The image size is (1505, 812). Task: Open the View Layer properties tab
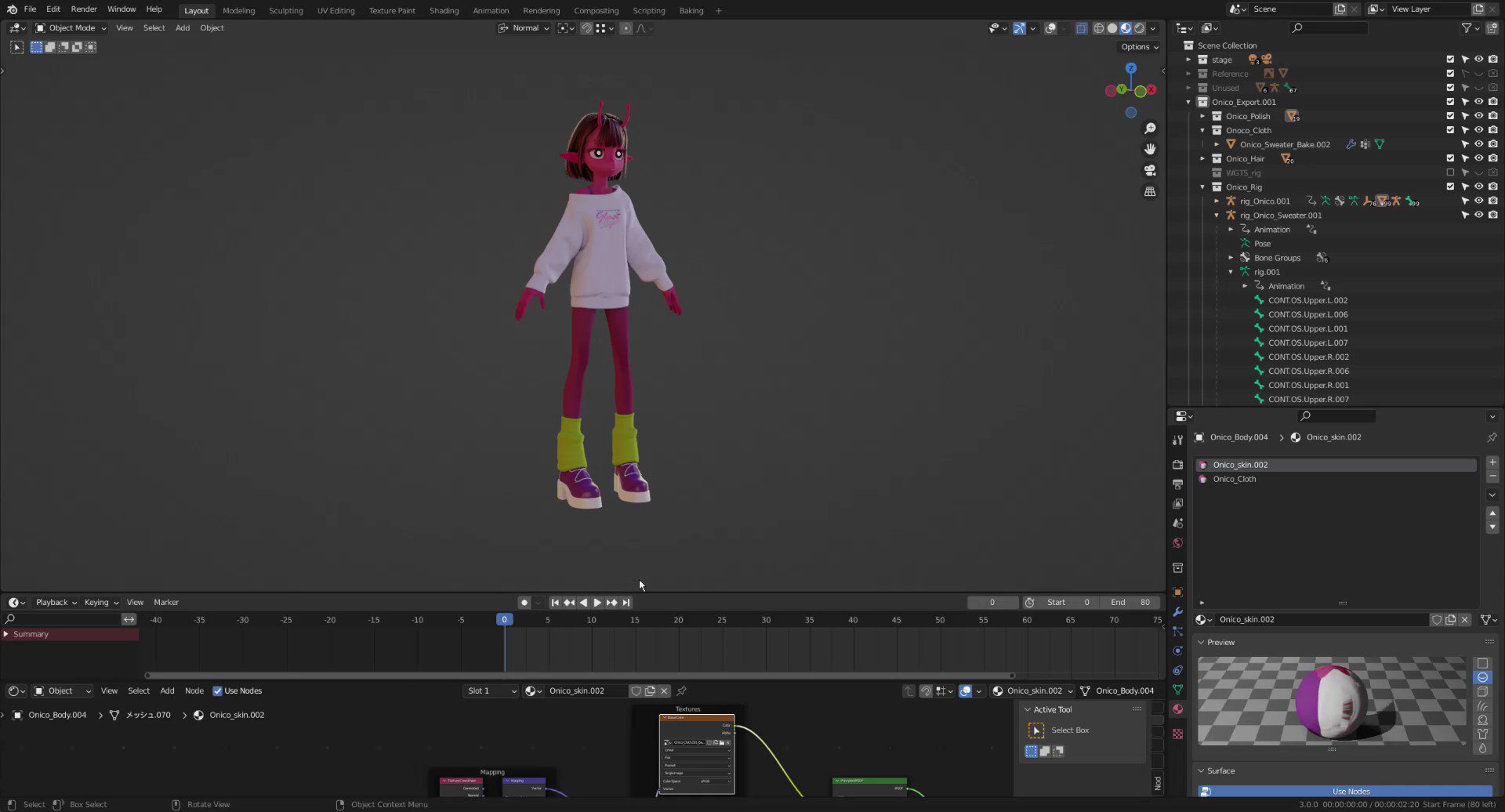pos(1177,504)
